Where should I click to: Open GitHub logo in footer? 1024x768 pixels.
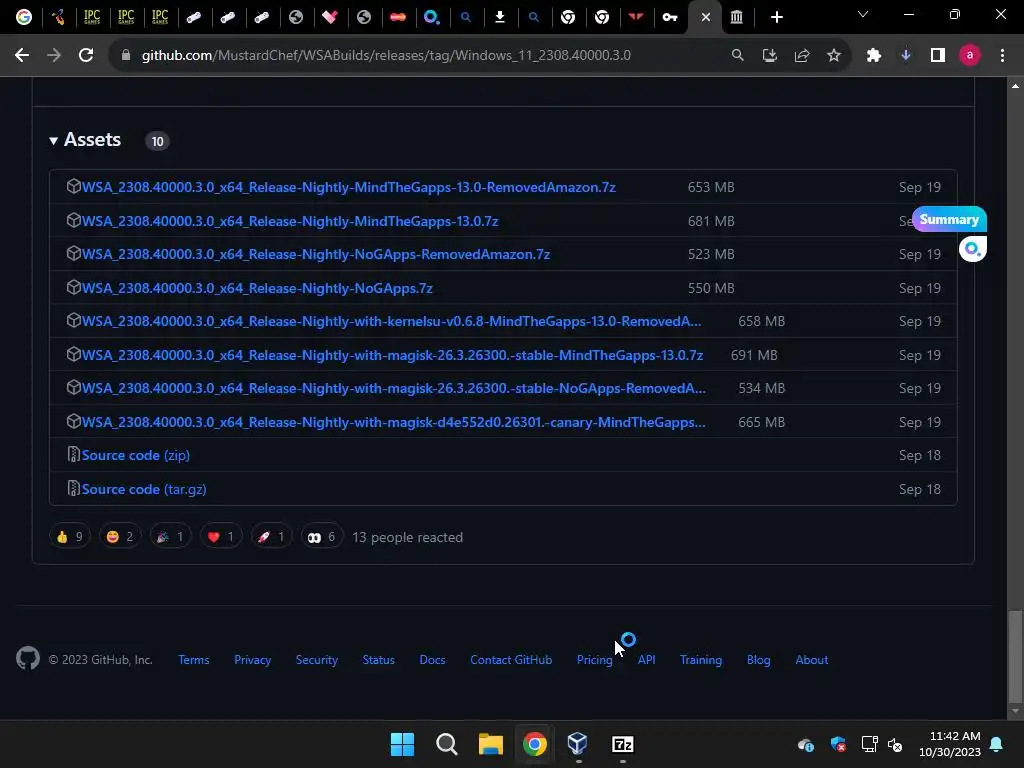point(28,658)
